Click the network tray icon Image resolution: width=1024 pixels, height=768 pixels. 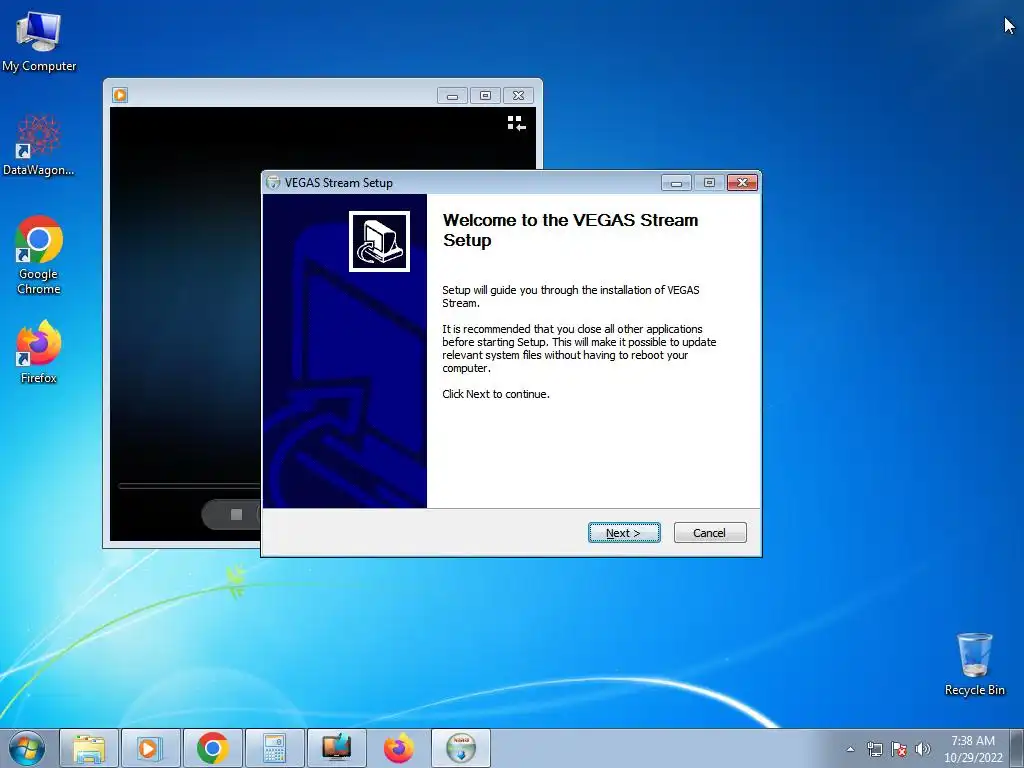click(874, 749)
